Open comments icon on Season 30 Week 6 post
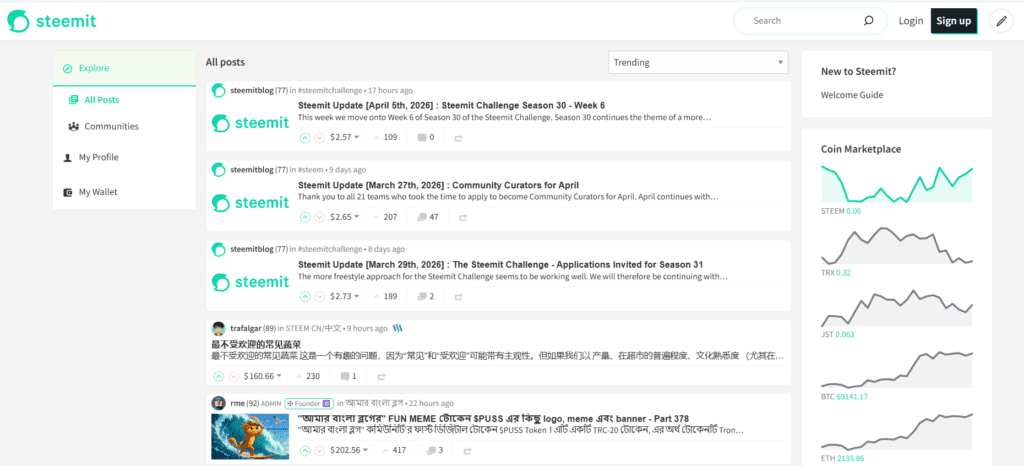 422,138
